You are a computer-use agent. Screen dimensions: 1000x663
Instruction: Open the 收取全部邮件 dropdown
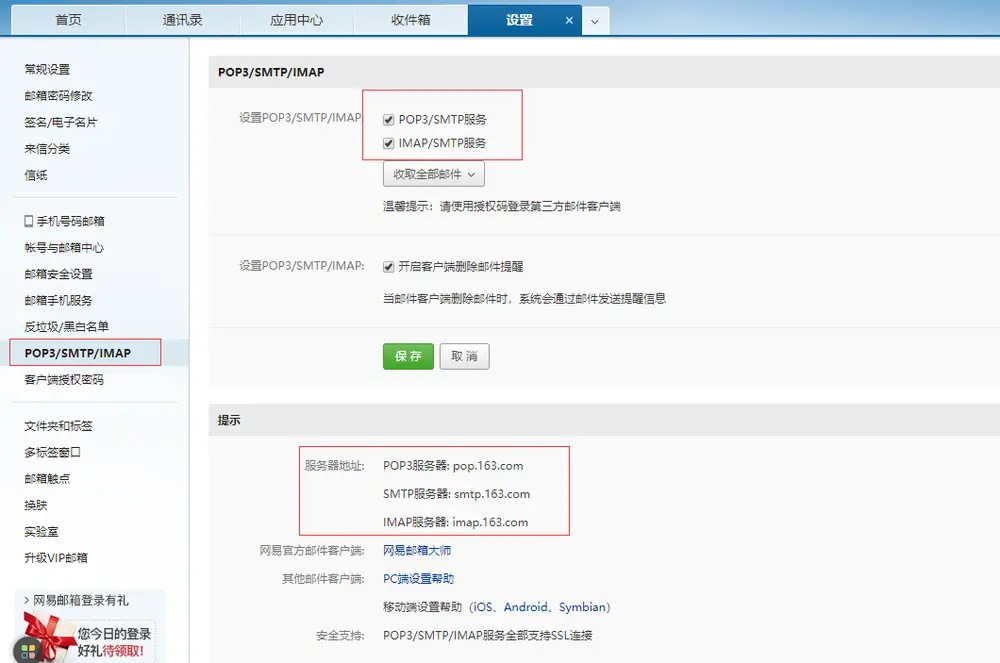pyautogui.click(x=433, y=173)
